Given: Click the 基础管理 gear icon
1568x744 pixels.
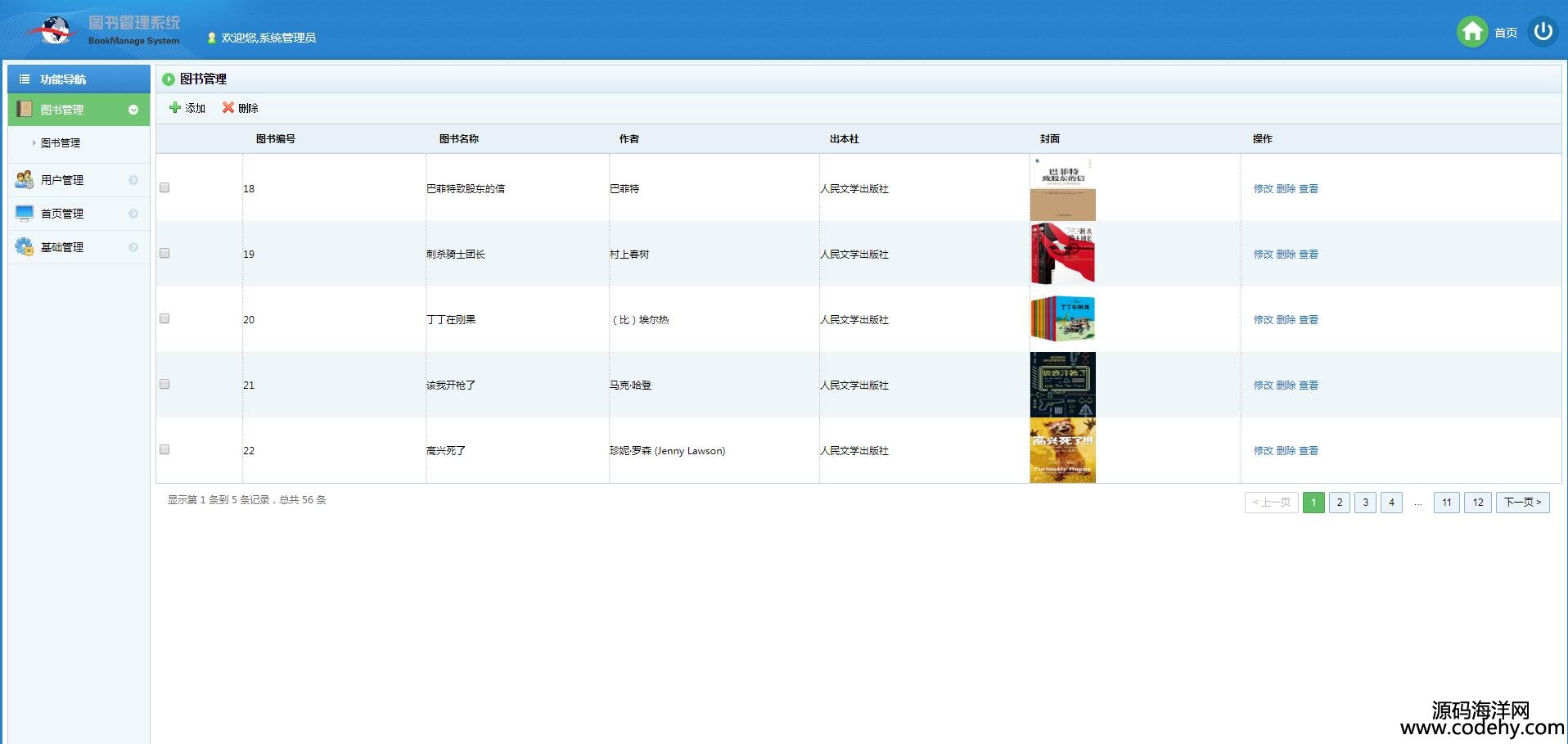Looking at the screenshot, I should click(x=25, y=247).
